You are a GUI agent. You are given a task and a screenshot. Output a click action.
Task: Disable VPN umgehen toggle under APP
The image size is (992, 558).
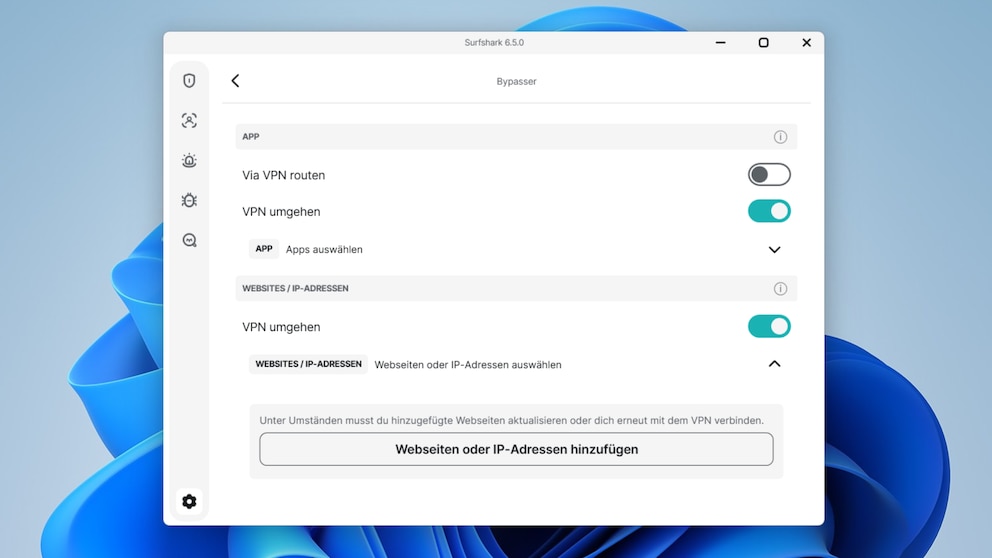(769, 211)
